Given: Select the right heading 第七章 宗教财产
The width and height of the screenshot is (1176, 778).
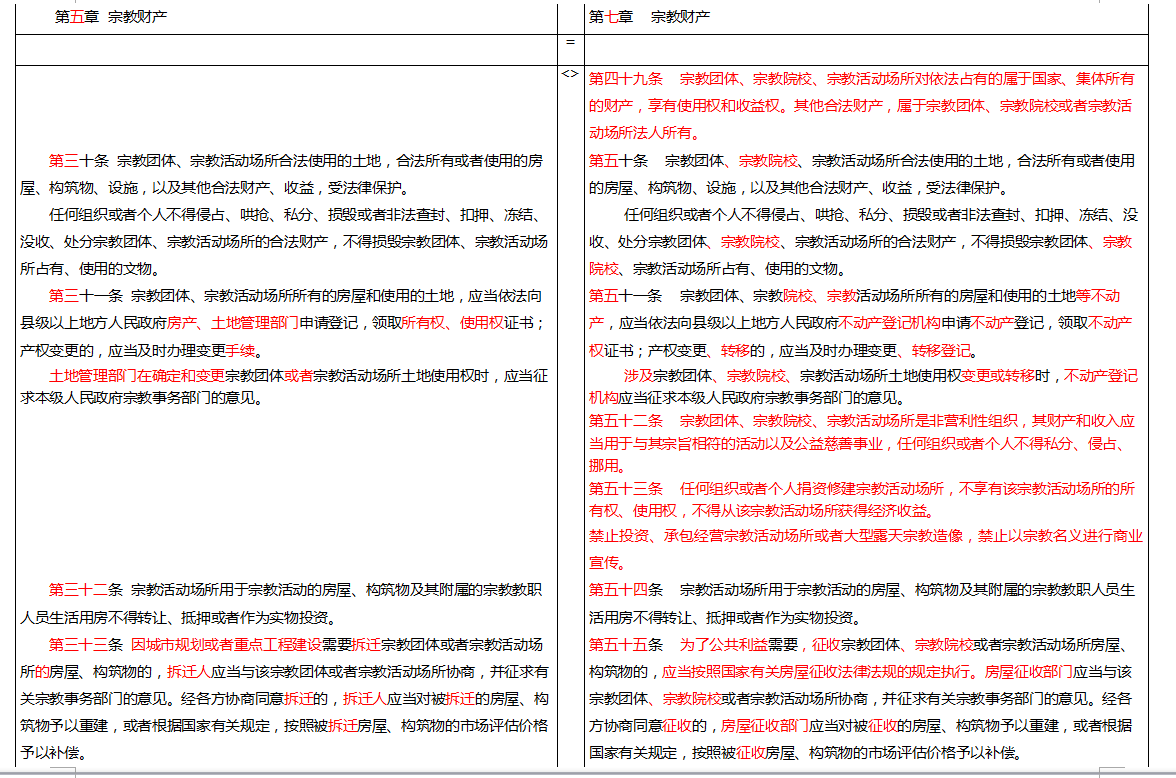Looking at the screenshot, I should click(649, 17).
